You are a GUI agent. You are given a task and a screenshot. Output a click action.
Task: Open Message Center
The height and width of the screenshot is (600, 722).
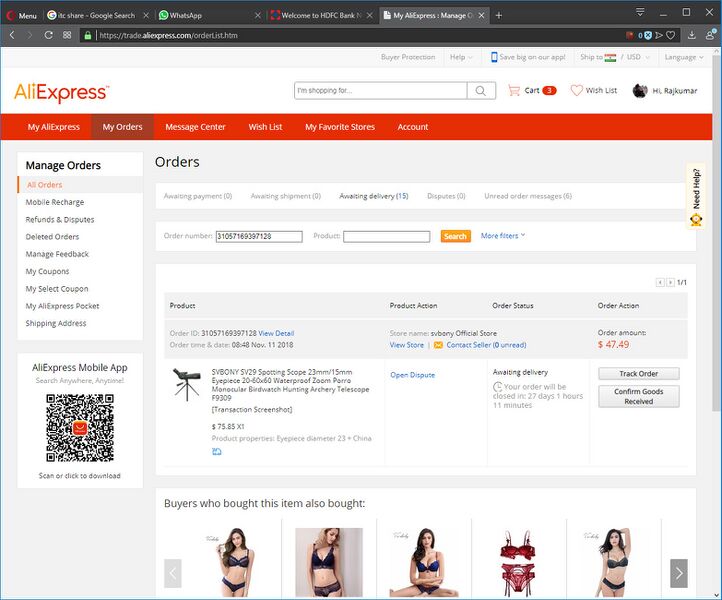(195, 127)
